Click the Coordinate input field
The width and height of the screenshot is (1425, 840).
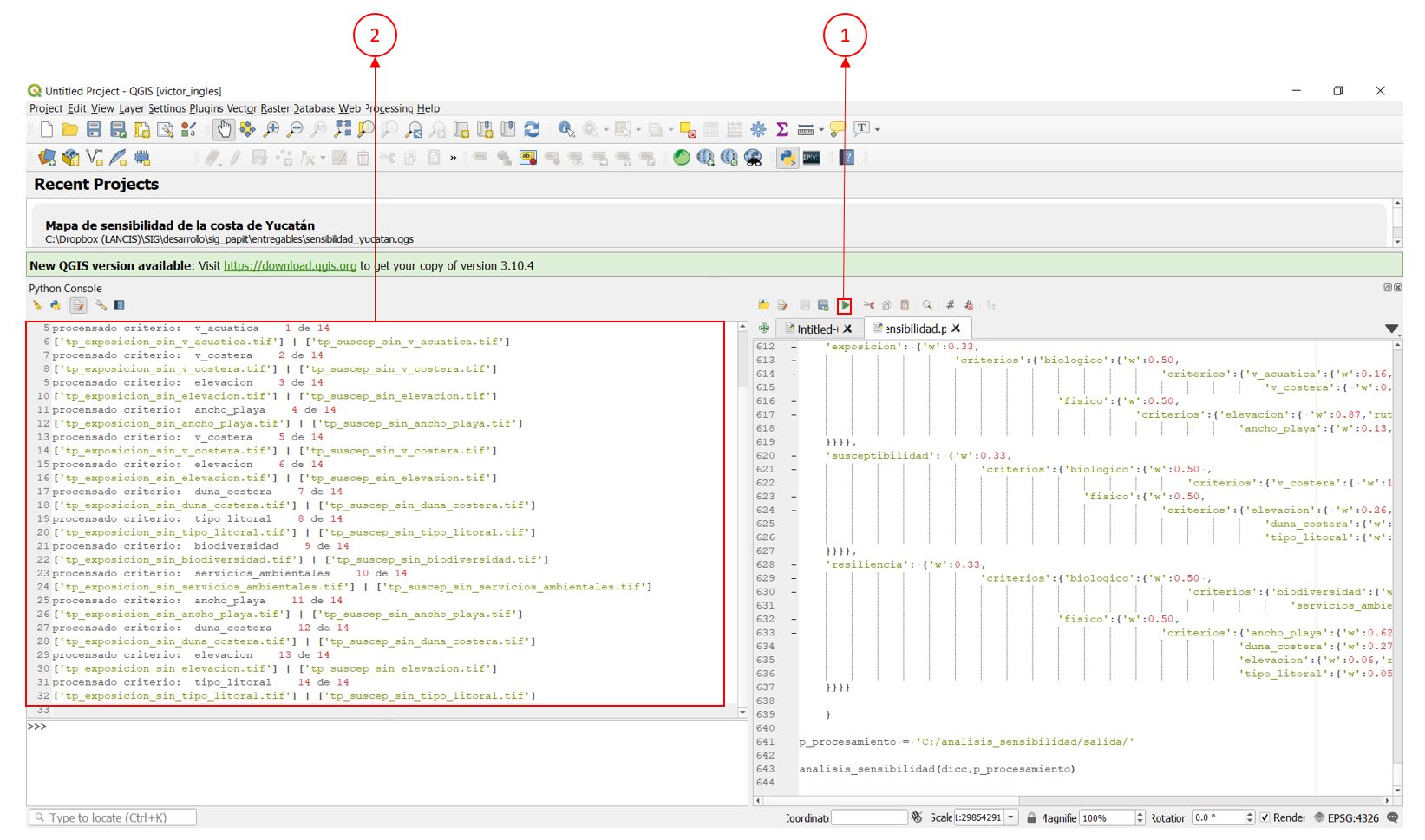tap(869, 817)
